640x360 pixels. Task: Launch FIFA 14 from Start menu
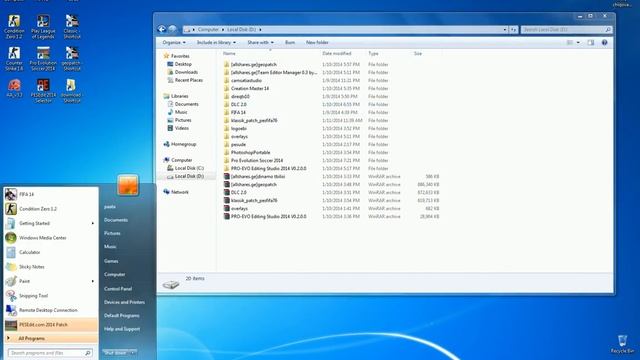[x=51, y=194]
